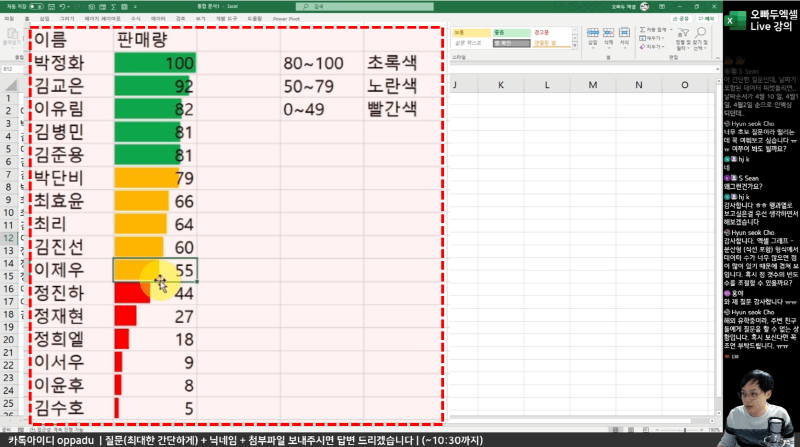The image size is (800, 447).
Task: Open the 정렬 및 필터 funnel icon
Action: tap(682, 34)
